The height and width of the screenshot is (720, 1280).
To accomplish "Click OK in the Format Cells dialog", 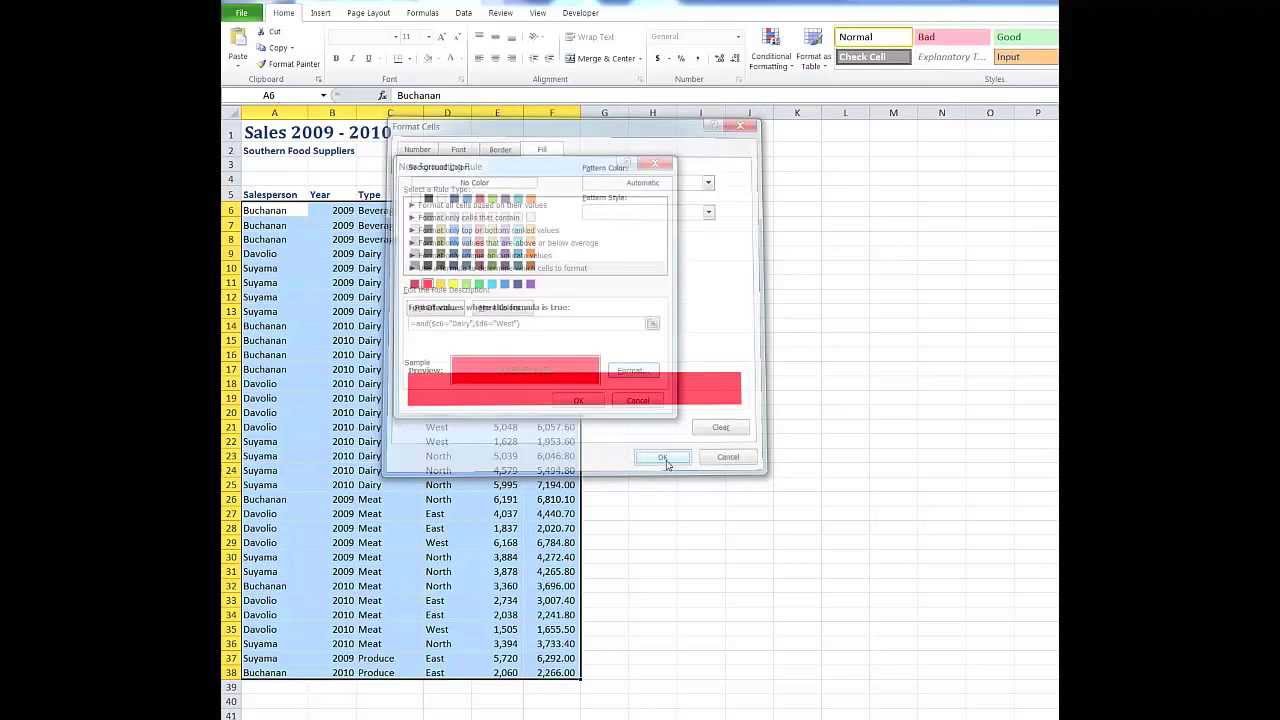I will pyautogui.click(x=662, y=457).
